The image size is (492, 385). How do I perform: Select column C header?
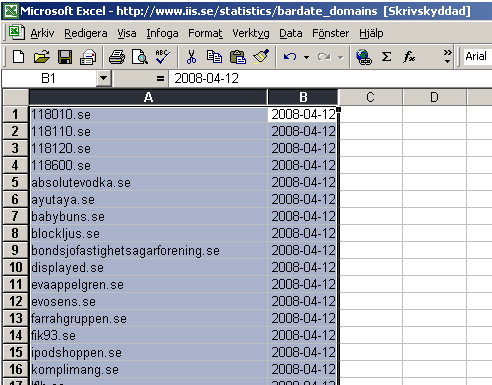[370, 97]
